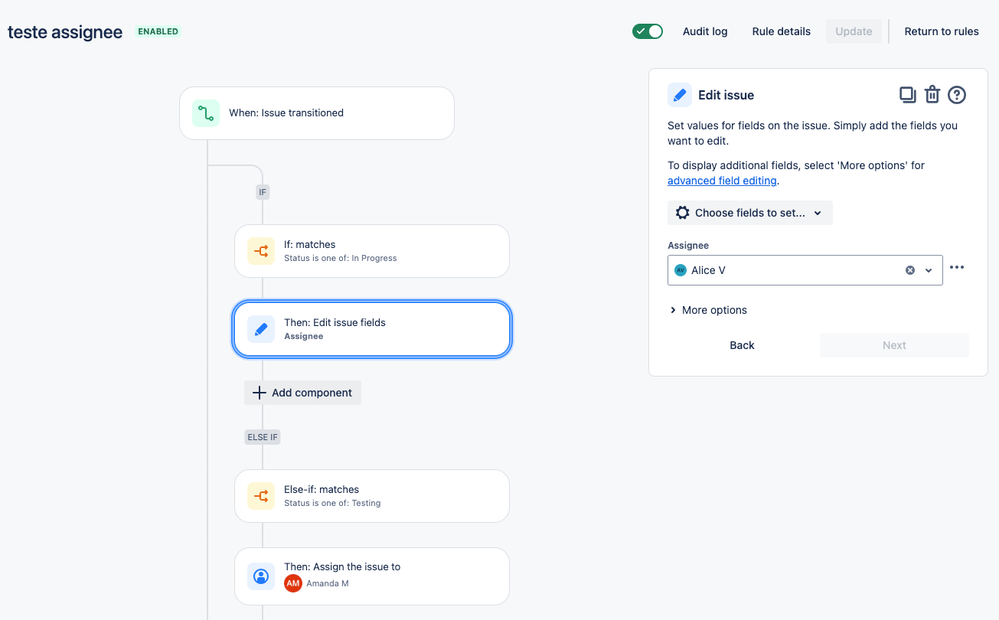Click the gear icon in Choose fields to set
The width and height of the screenshot is (999, 620).
(x=682, y=213)
